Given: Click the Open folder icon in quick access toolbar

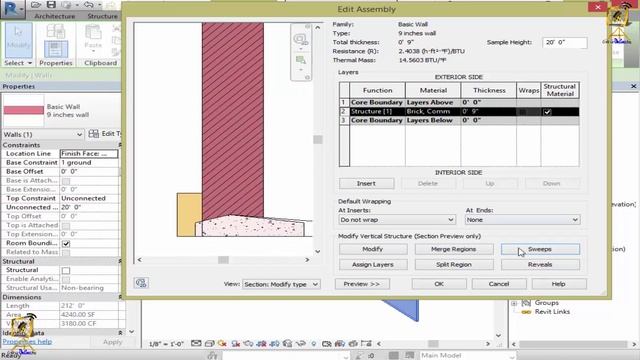Looking at the screenshot, I should [x=36, y=5].
